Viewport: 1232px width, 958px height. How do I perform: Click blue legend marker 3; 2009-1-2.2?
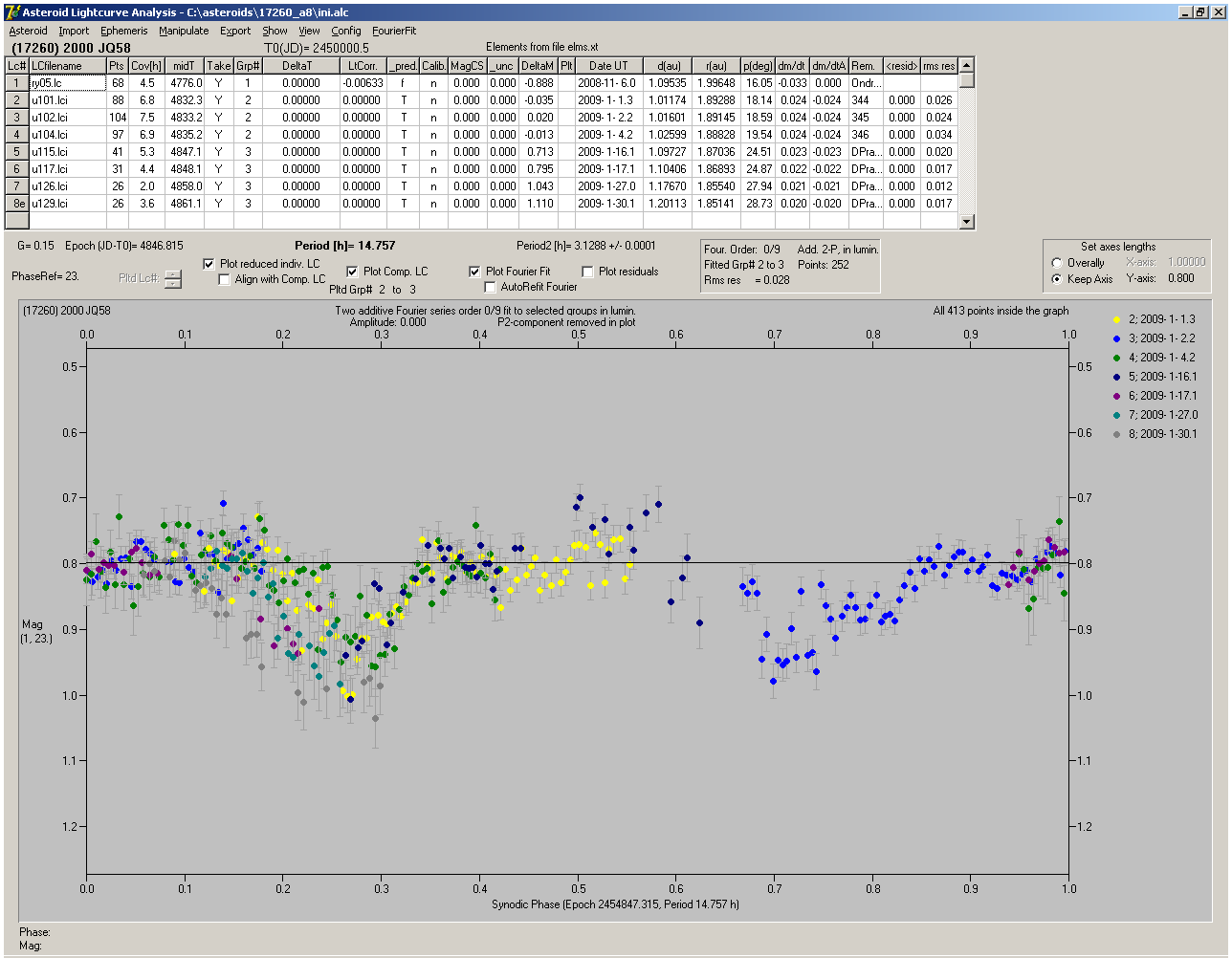click(x=1116, y=338)
